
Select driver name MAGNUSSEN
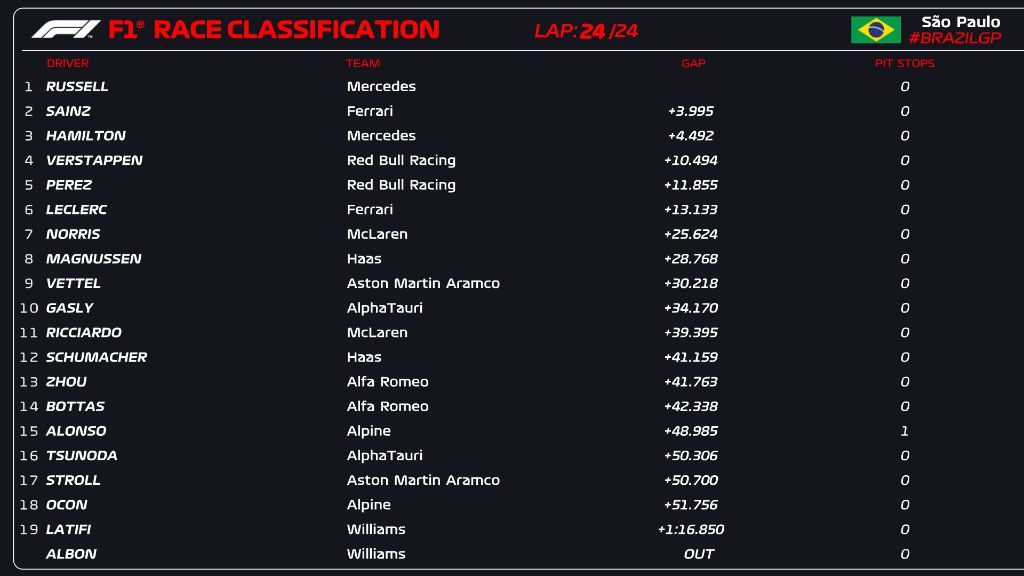[x=93, y=259]
